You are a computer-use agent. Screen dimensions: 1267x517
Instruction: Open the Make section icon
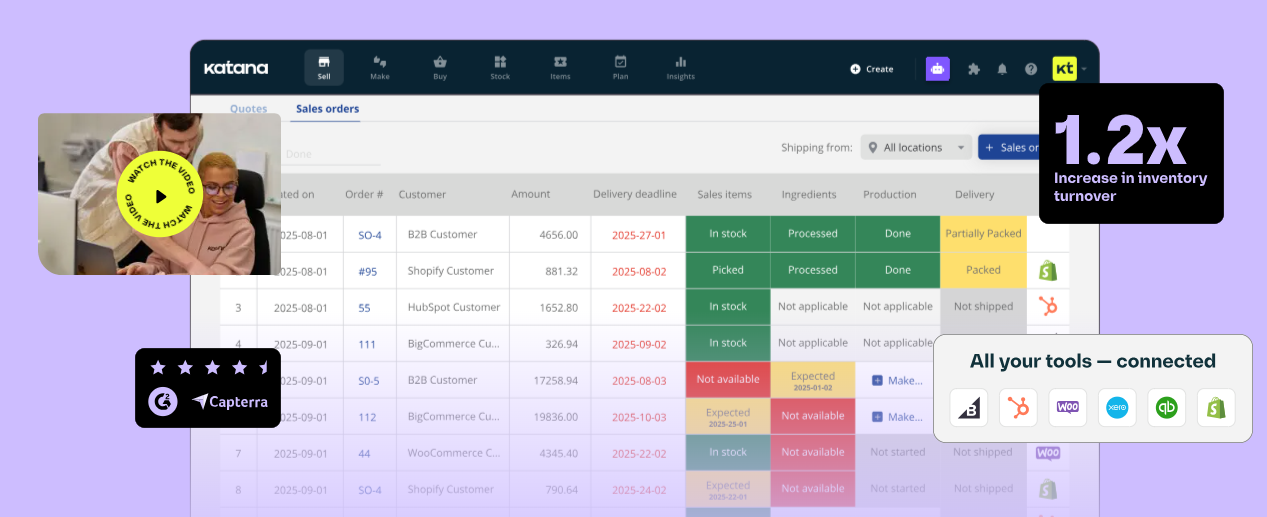pos(380,67)
